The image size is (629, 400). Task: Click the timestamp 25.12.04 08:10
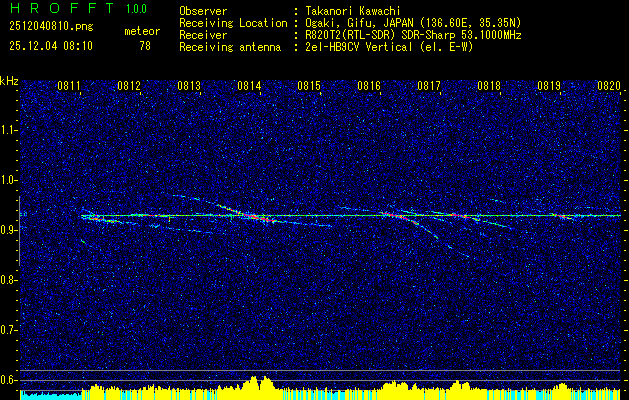coord(51,46)
